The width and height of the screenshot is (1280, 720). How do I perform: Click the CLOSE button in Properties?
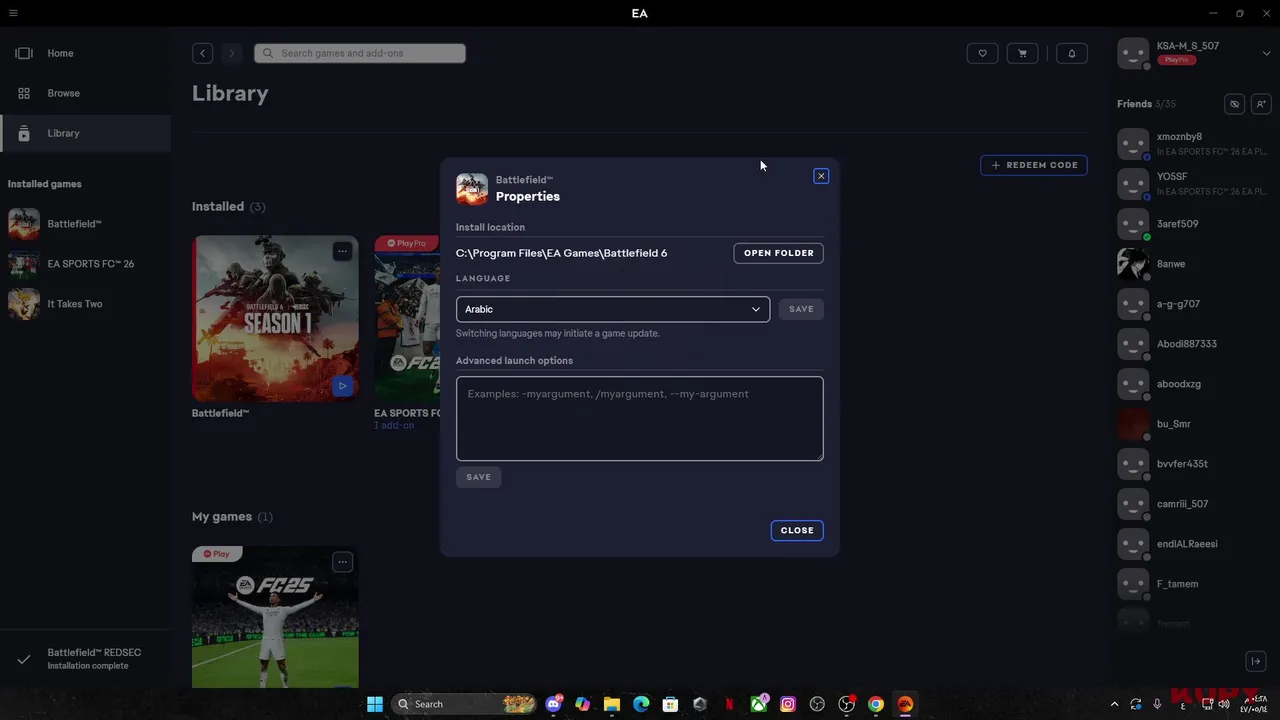click(797, 530)
